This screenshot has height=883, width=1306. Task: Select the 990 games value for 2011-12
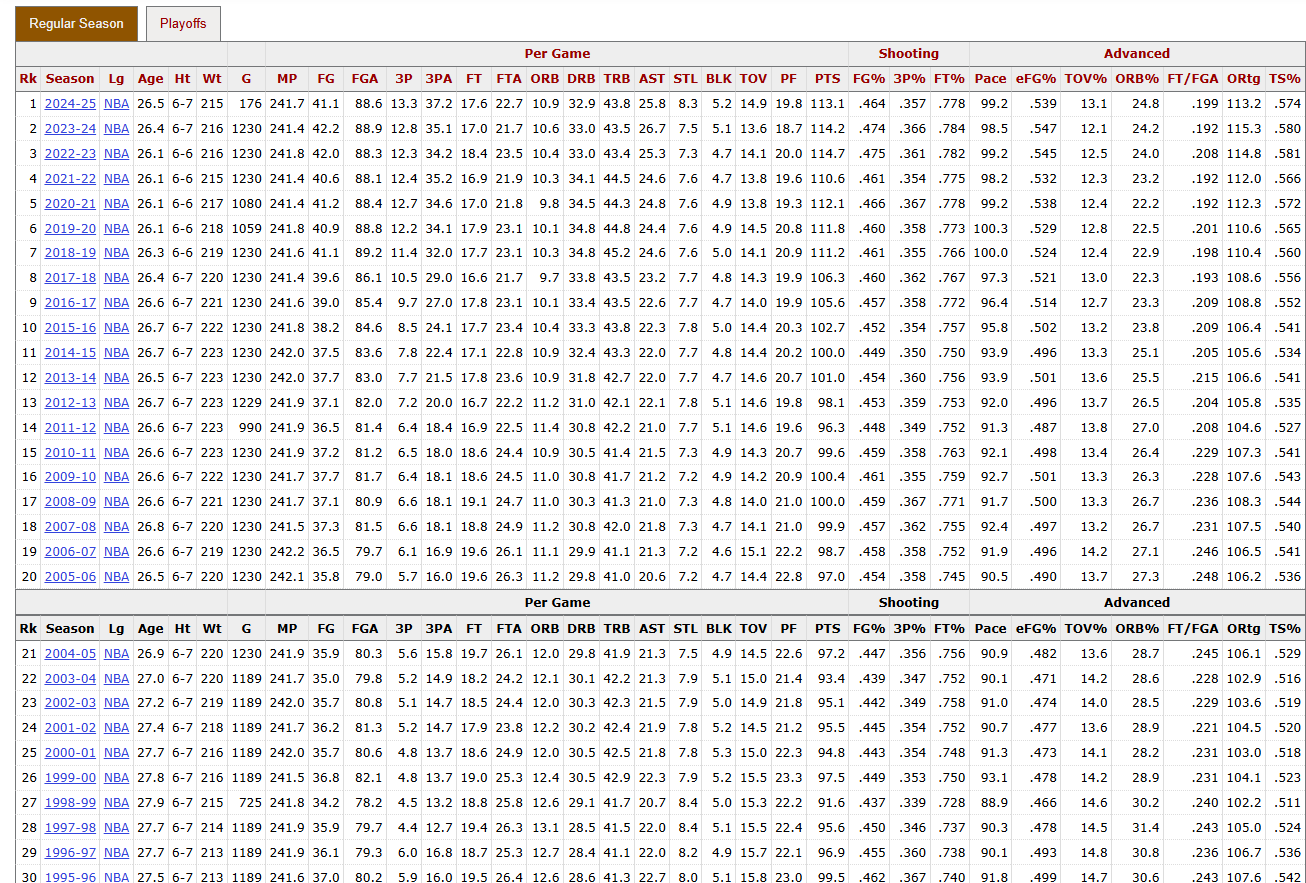[x=249, y=428]
